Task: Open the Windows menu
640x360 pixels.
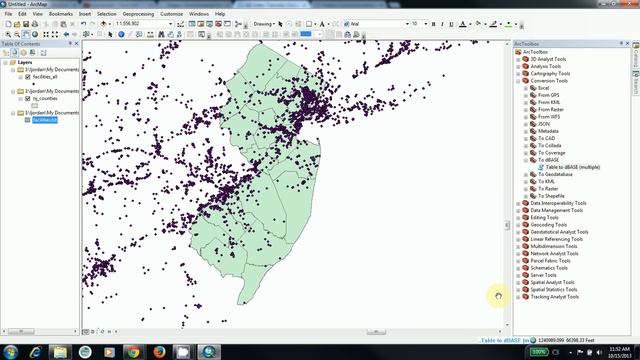Action: tap(199, 14)
